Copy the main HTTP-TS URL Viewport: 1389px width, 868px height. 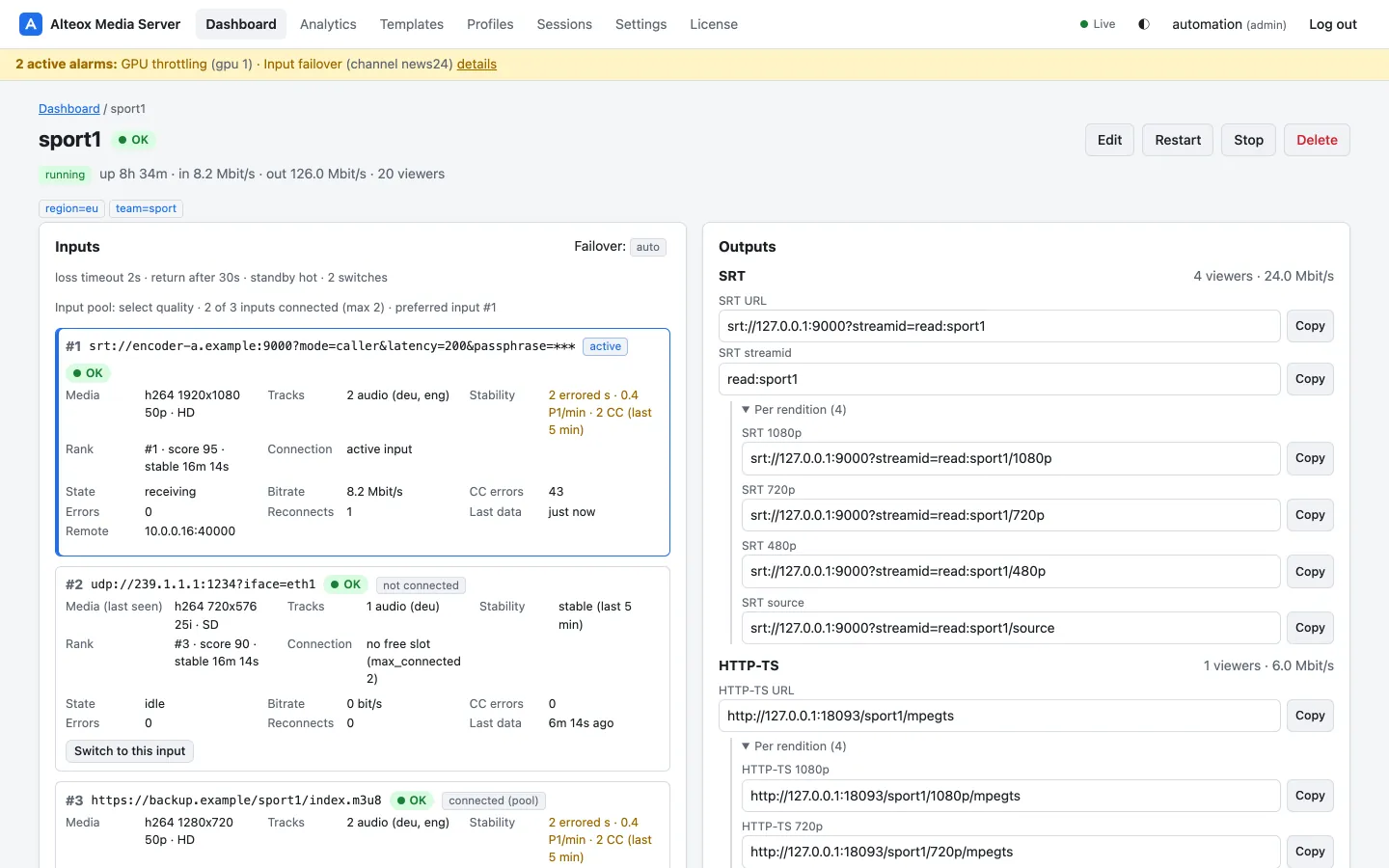coord(1310,716)
